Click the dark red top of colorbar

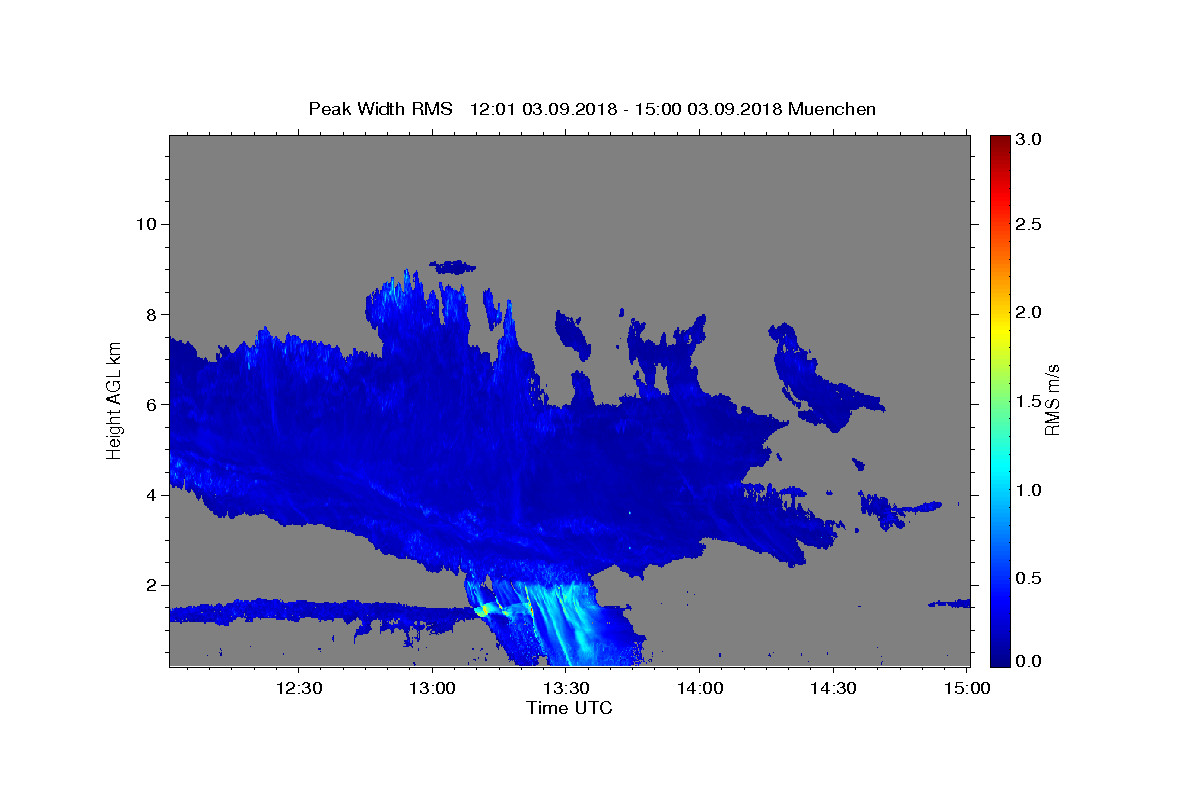[999, 142]
